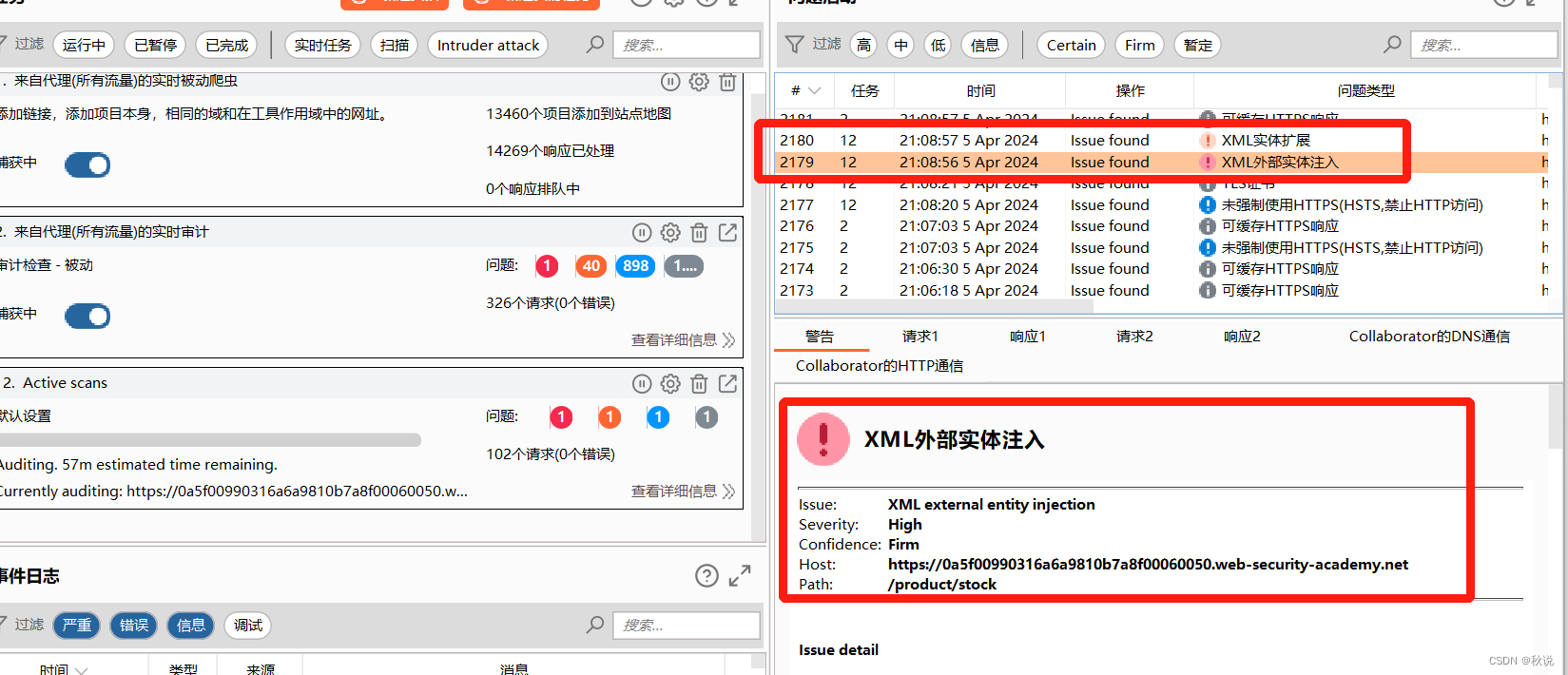Screen dimensions: 1568x675
Task: Click the red 1 badge in Active scans
Action: (x=561, y=417)
